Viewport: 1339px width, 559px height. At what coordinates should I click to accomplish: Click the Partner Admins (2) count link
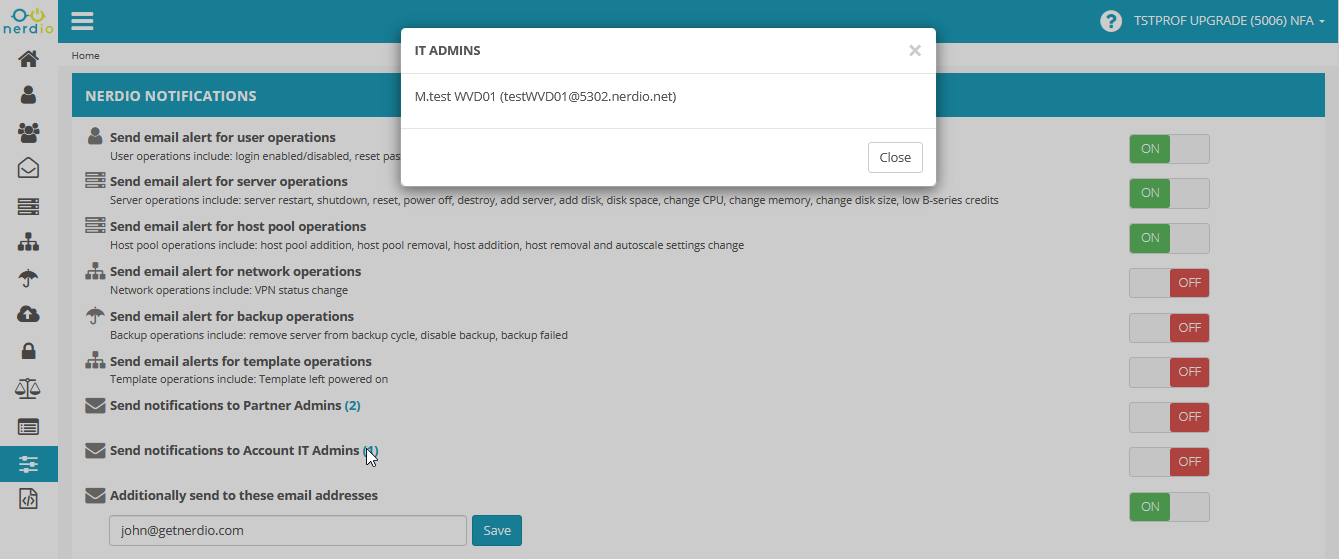pos(352,406)
